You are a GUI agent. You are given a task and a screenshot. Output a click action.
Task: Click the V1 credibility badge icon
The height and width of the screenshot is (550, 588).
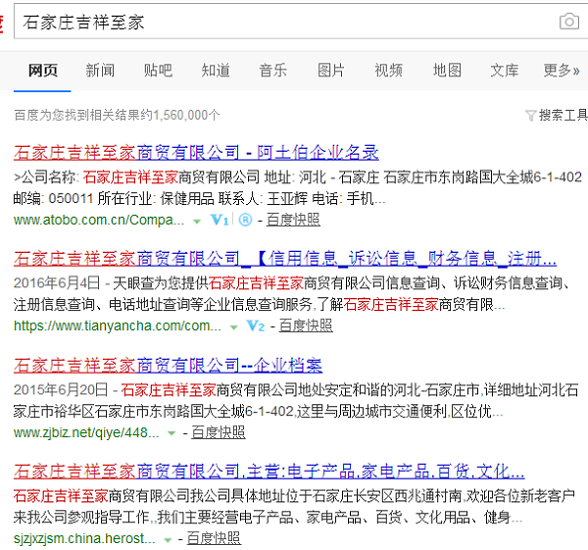click(220, 220)
